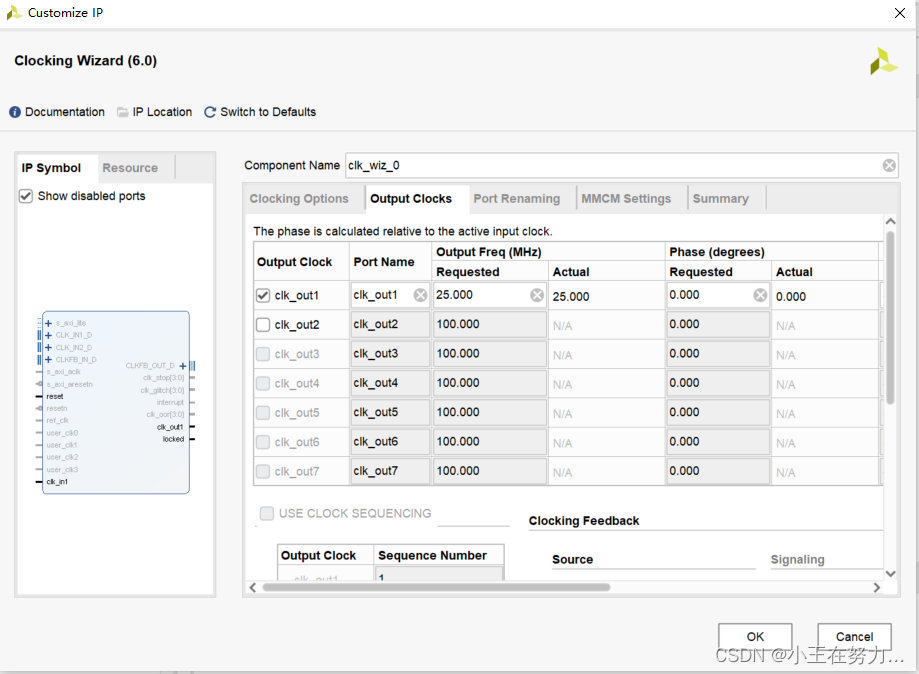Click the clk_out5 requested phase field

pos(718,413)
